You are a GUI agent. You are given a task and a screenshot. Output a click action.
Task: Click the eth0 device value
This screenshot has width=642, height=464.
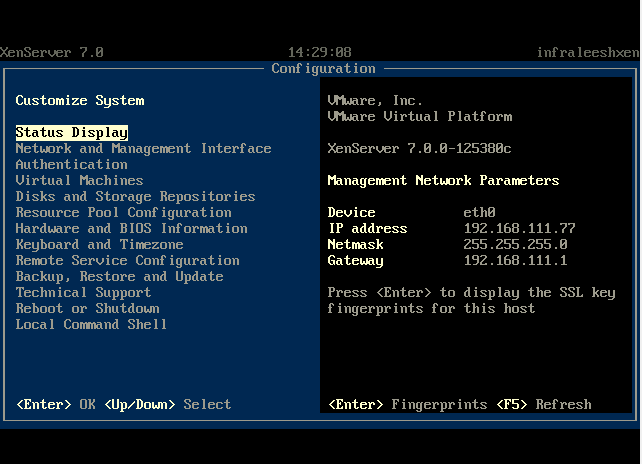pos(479,213)
